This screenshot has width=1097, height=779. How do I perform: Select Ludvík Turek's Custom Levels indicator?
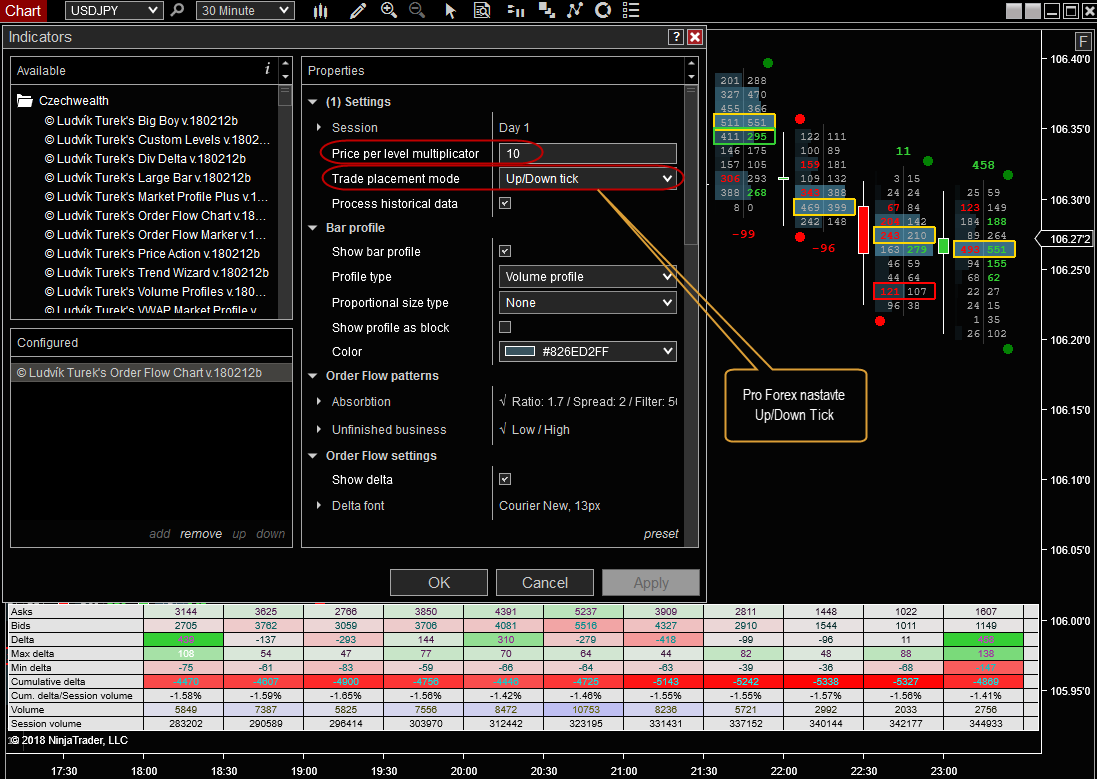157,139
